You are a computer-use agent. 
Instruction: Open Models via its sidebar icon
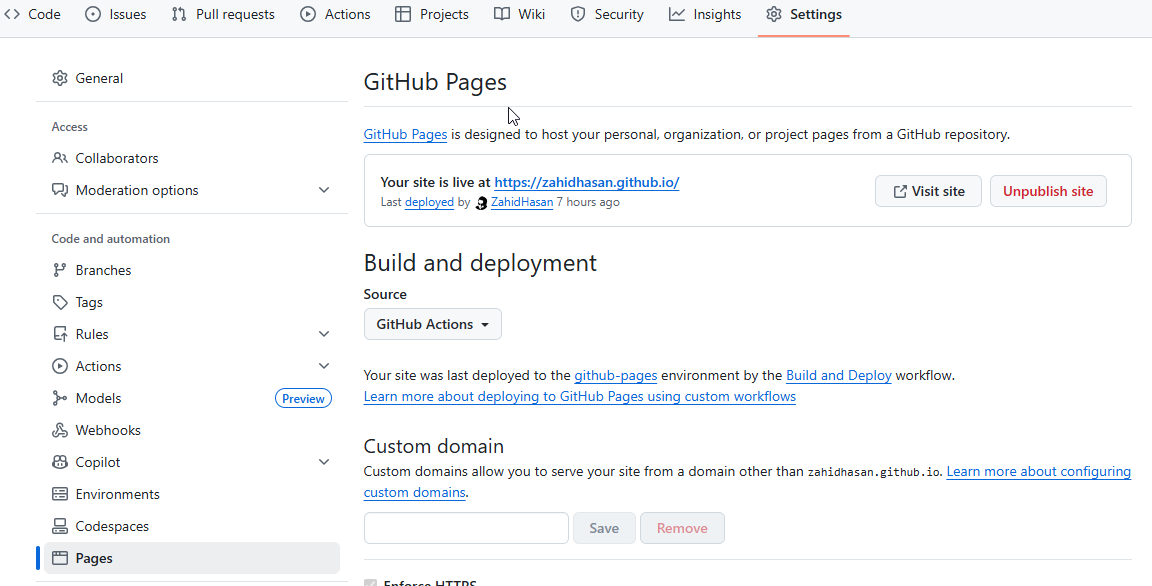(60, 398)
